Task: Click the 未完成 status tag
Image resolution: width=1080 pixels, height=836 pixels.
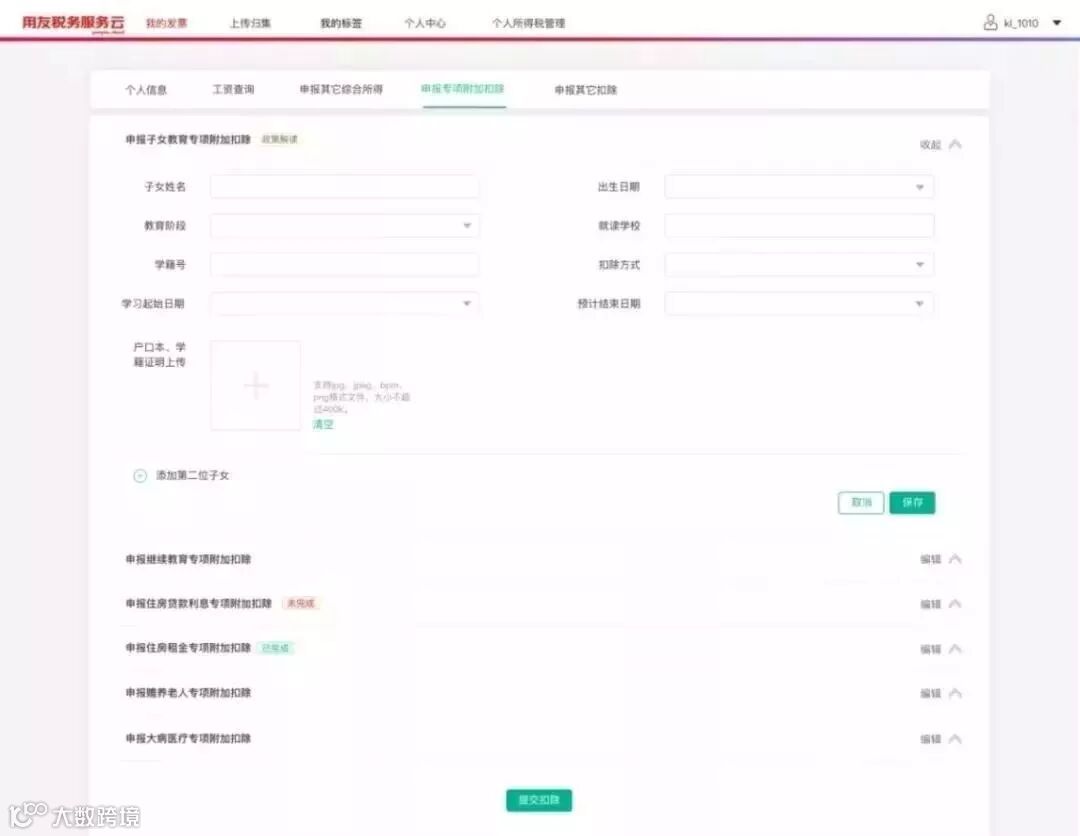Action: coord(301,603)
